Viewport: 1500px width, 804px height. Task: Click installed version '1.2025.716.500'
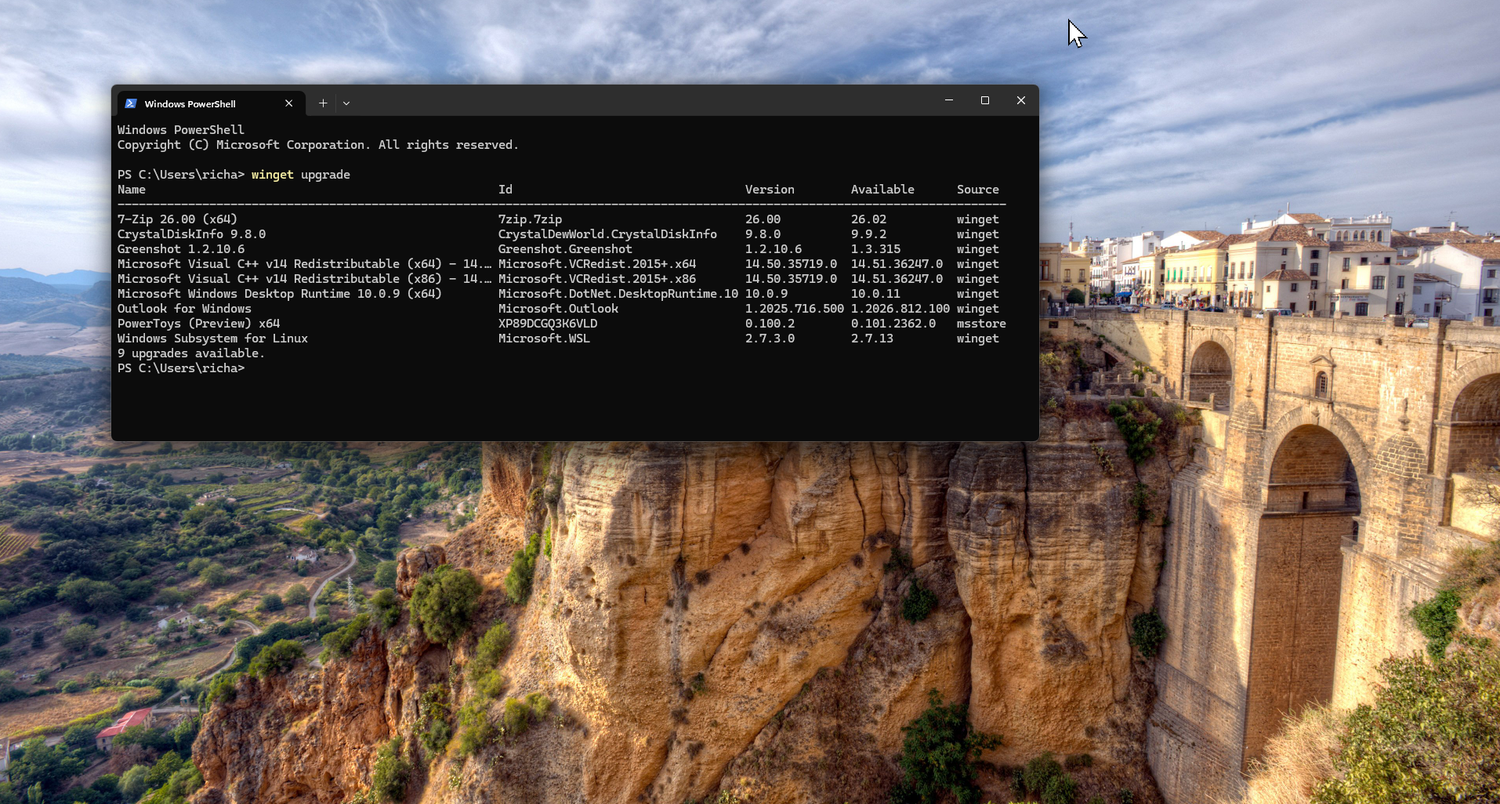click(x=795, y=309)
